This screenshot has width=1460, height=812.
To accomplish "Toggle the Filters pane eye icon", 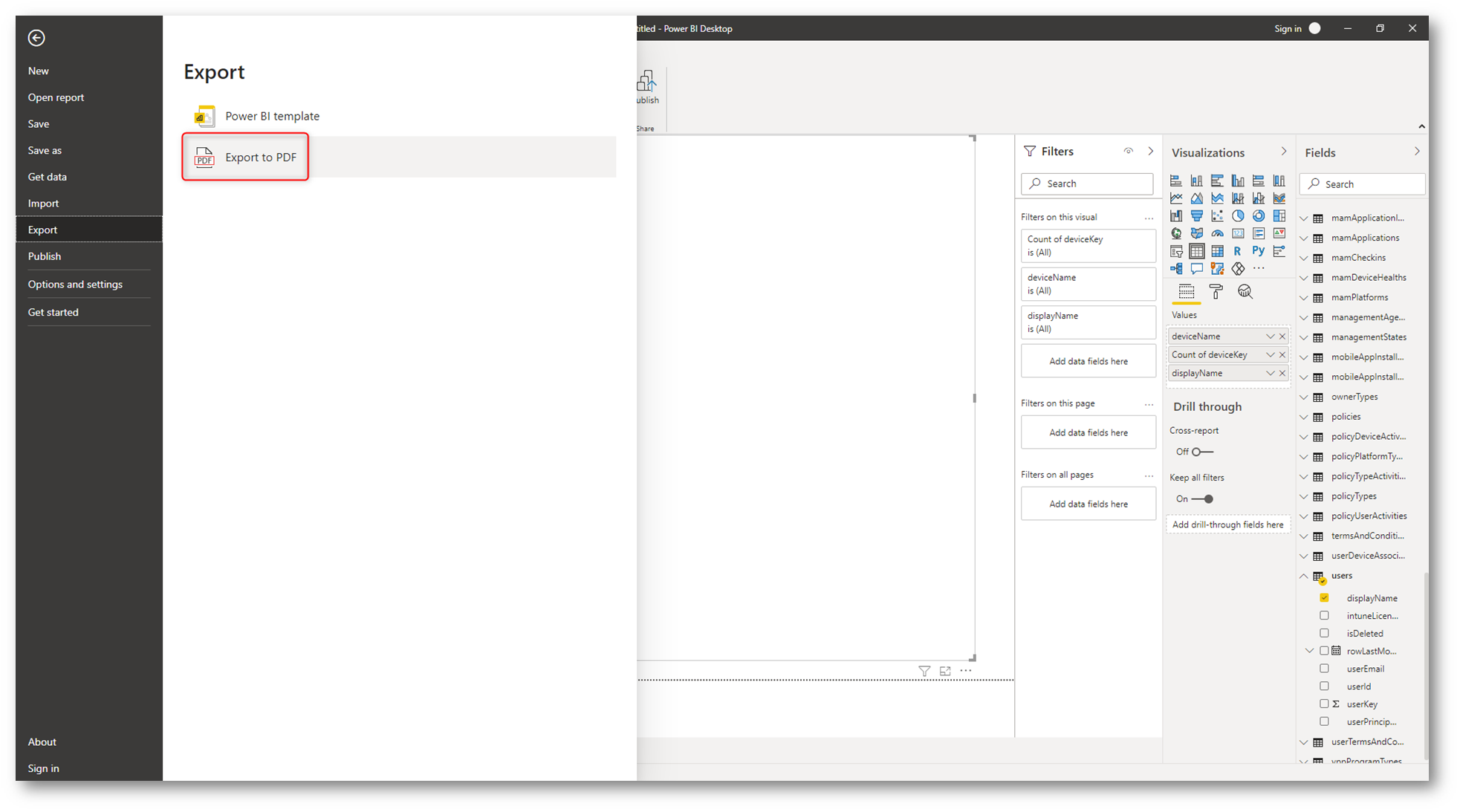I will click(1128, 151).
